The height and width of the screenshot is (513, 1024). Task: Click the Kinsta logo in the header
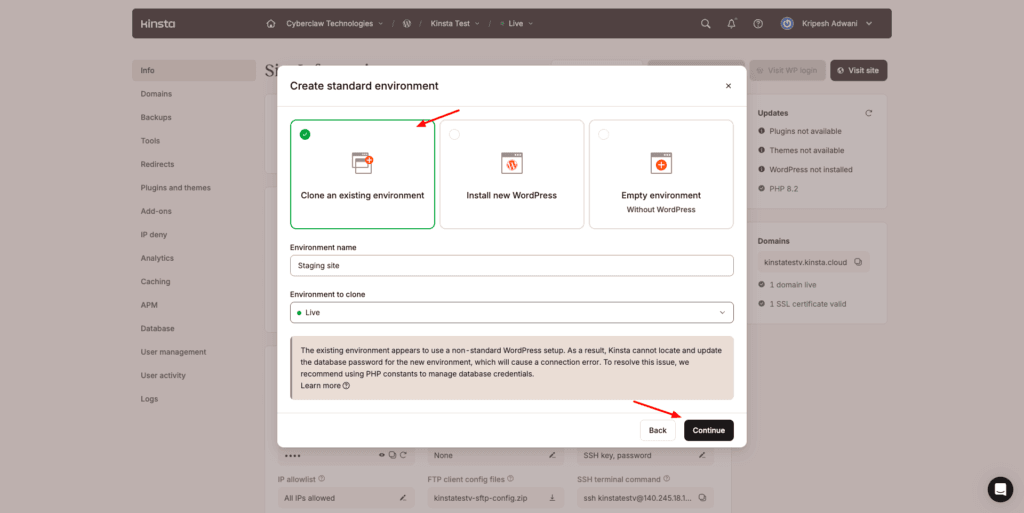[158, 23]
